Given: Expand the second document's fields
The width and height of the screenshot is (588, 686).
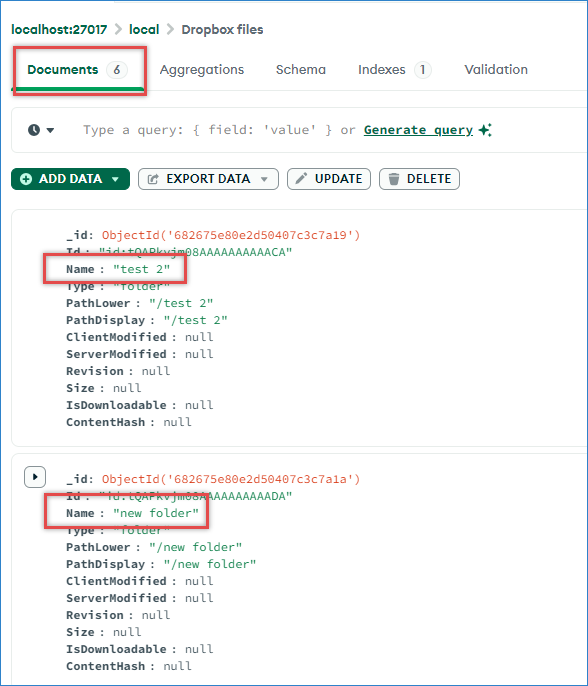Looking at the screenshot, I should pyautogui.click(x=35, y=477).
